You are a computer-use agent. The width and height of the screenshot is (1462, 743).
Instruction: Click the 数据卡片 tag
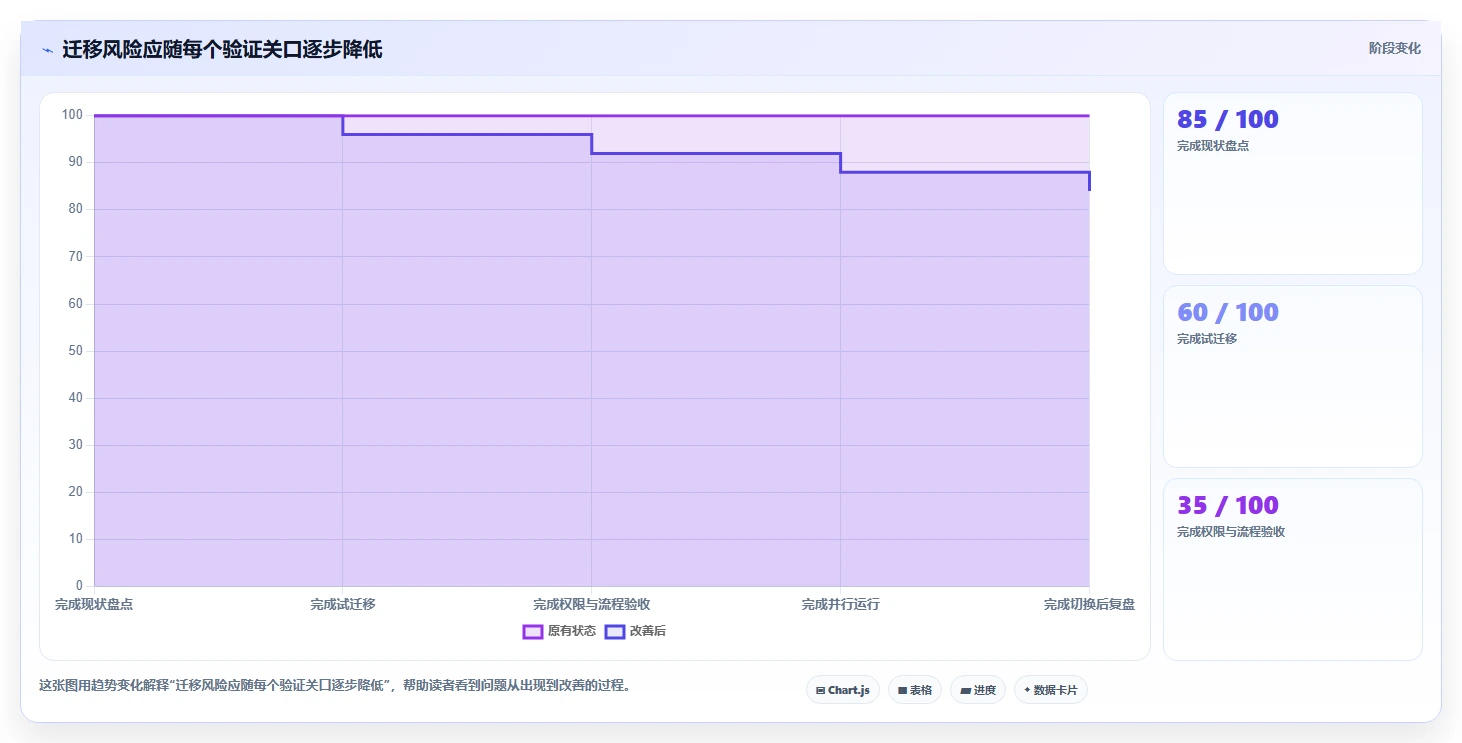coord(1051,690)
